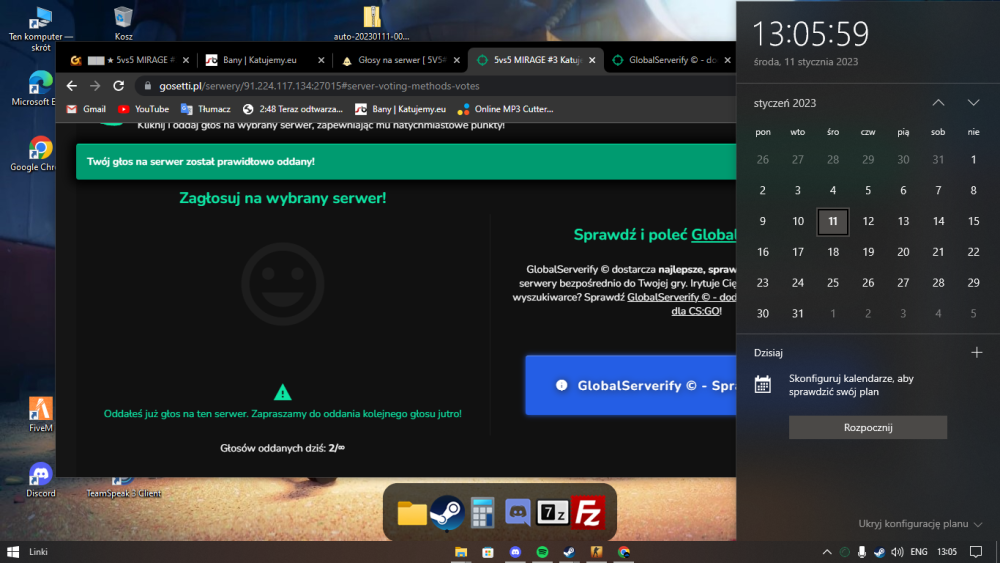
Task: Click the styczeń 2023 month header
Action: click(784, 103)
